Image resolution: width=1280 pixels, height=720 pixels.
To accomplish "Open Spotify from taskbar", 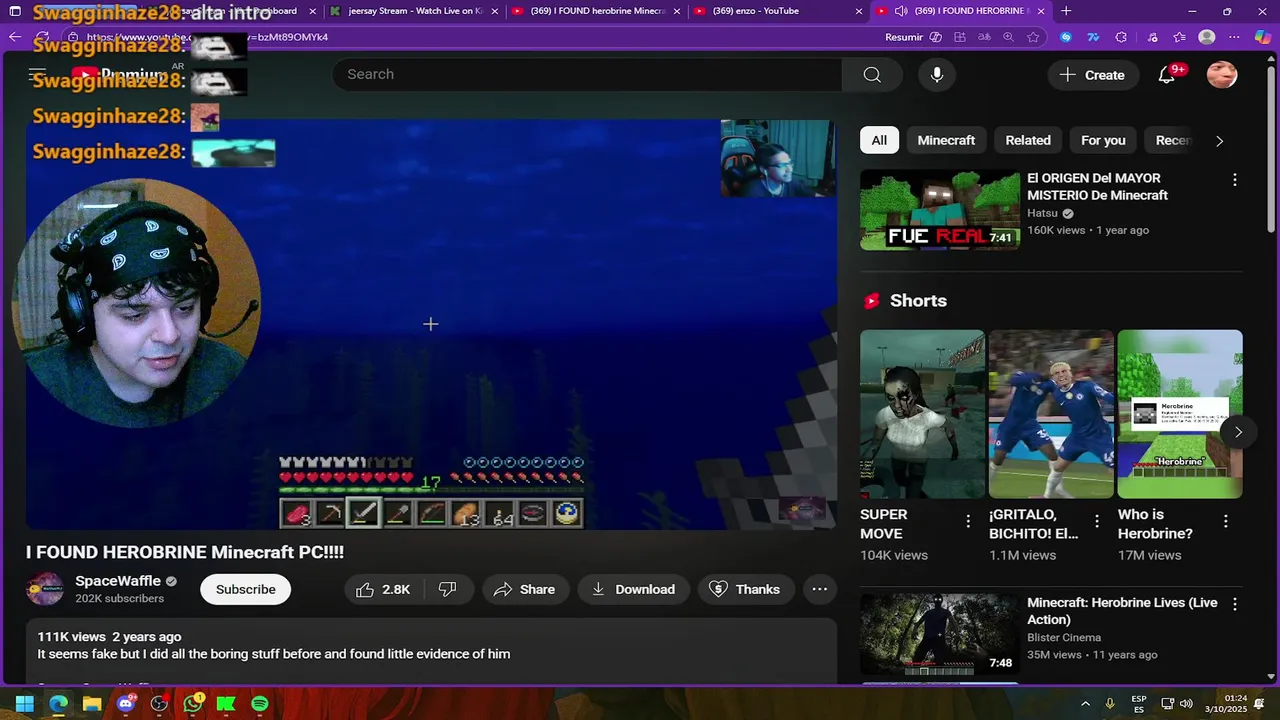I will (260, 704).
